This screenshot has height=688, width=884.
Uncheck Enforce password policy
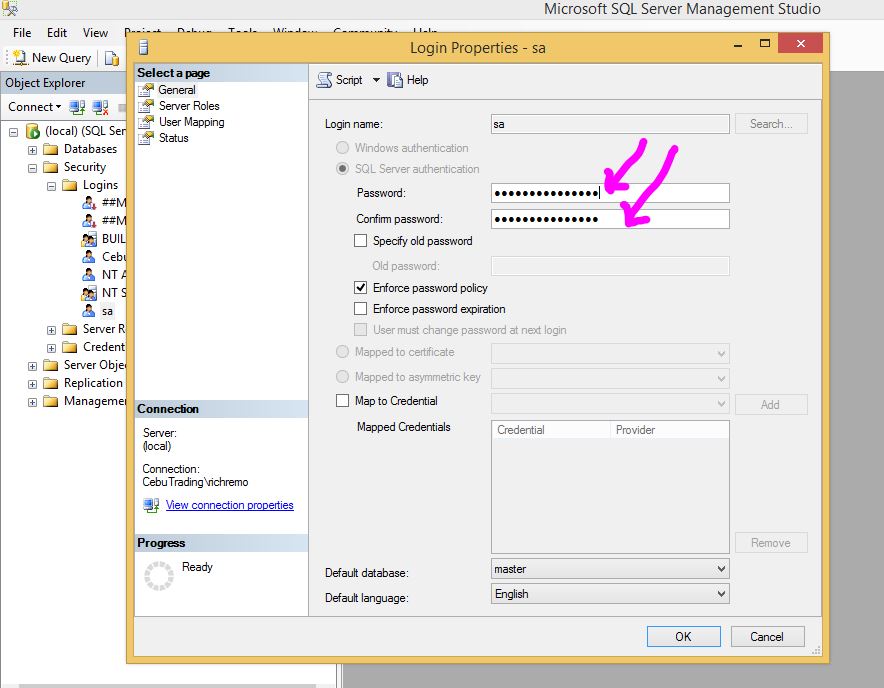[x=361, y=288]
